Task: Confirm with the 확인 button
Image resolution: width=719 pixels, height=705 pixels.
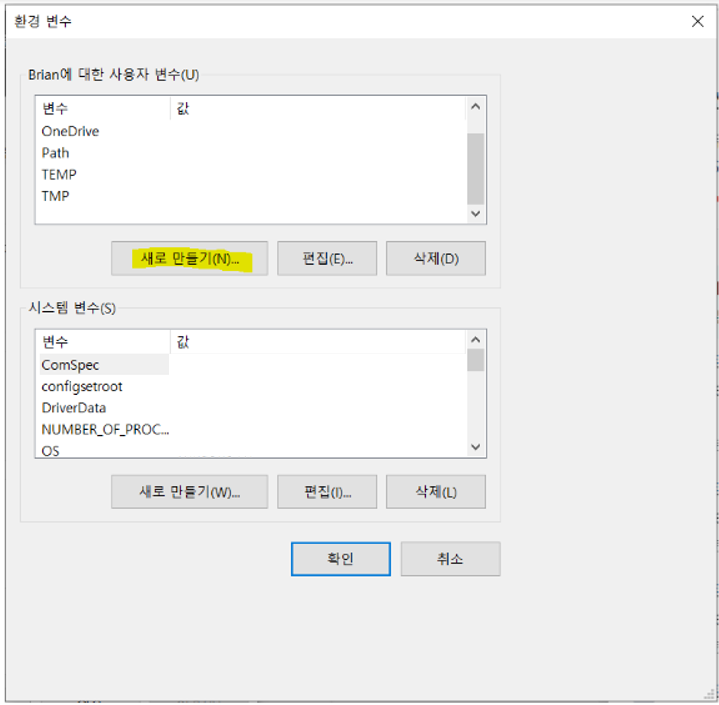Action: coord(341,559)
